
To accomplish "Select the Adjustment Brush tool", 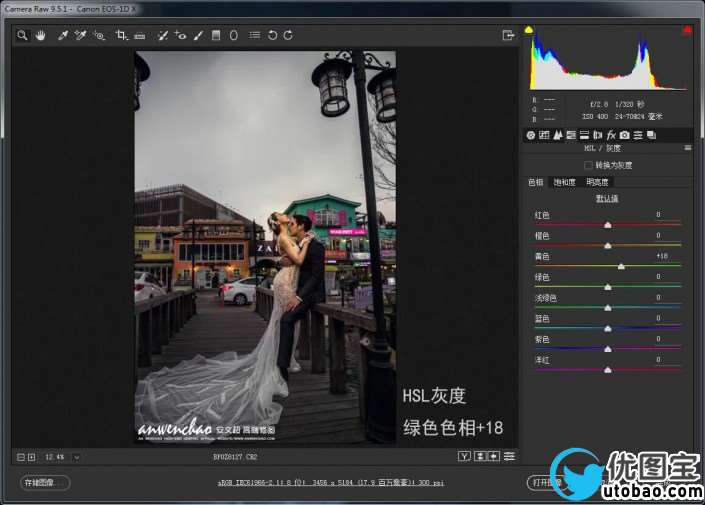I will 198,35.
